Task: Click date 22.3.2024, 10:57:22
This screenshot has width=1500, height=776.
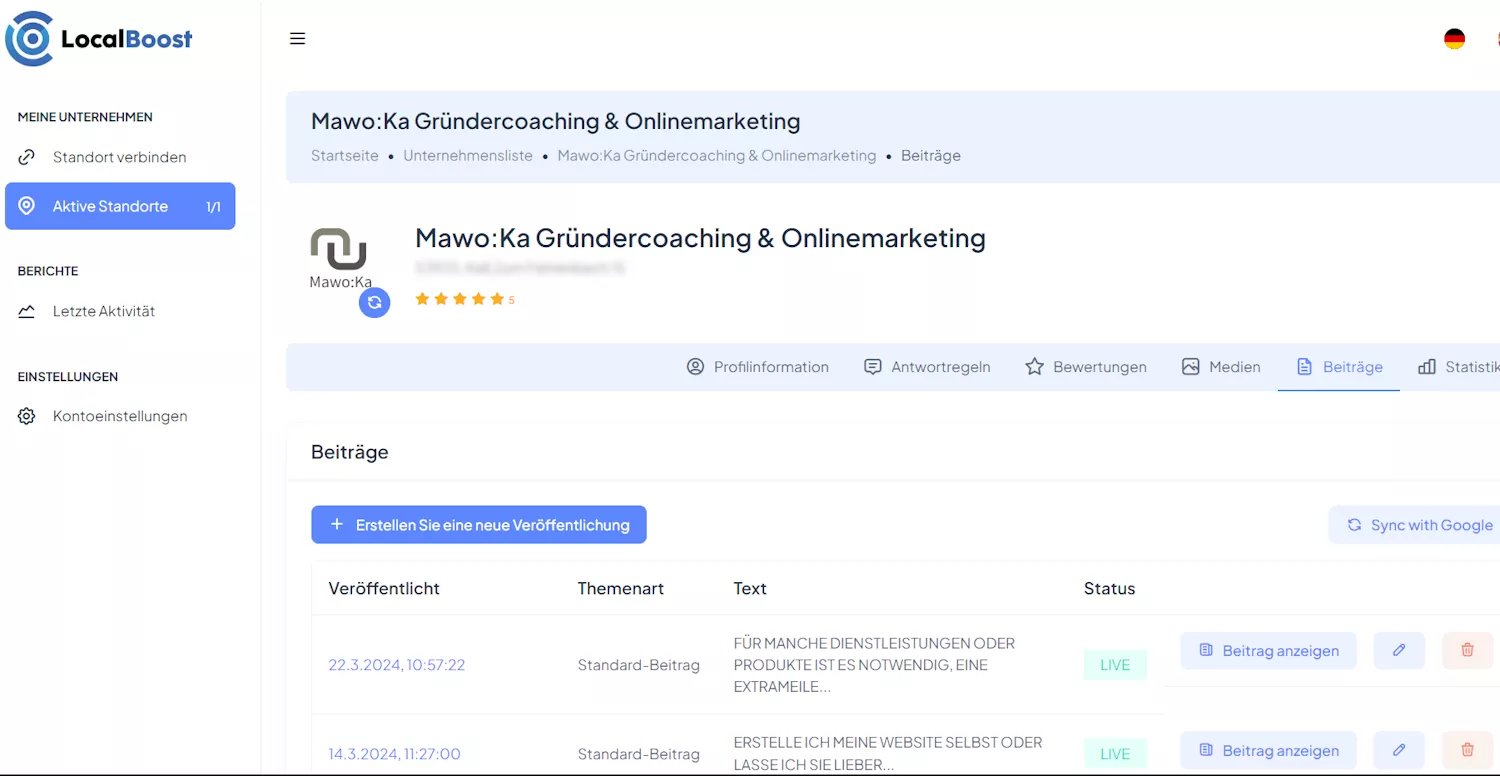Action: tap(397, 665)
